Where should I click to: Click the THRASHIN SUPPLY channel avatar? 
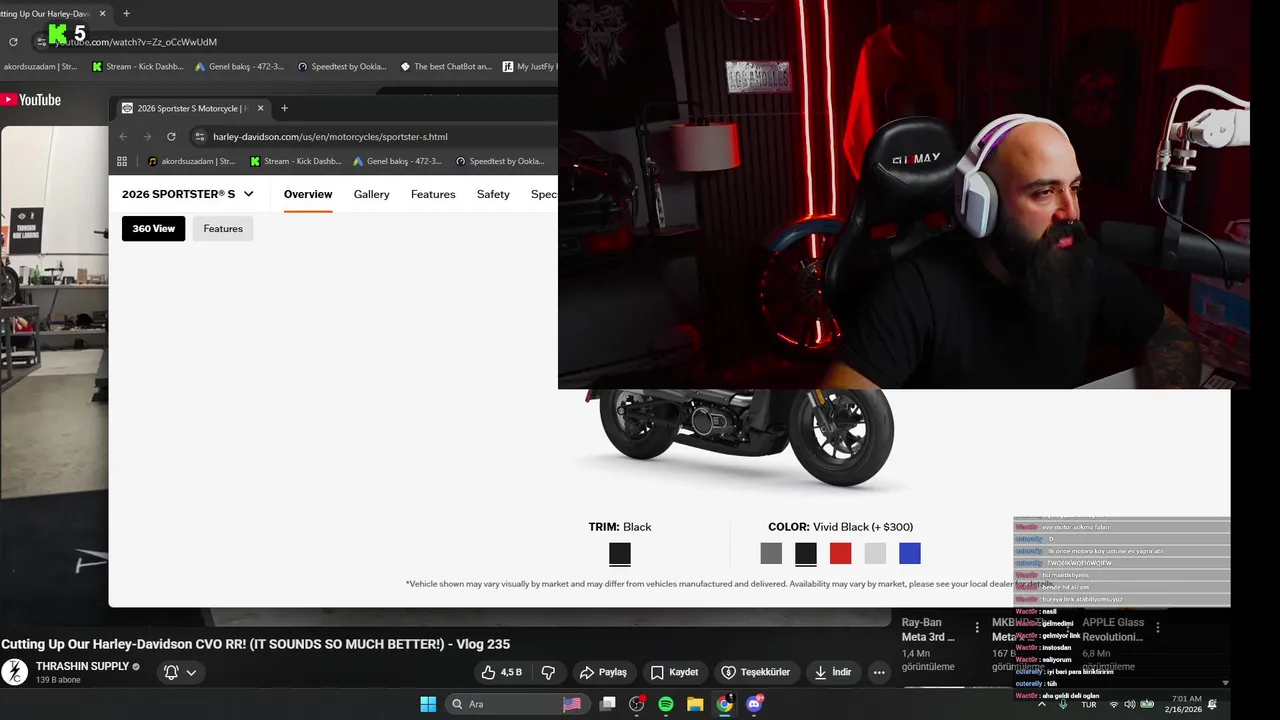coord(14,672)
